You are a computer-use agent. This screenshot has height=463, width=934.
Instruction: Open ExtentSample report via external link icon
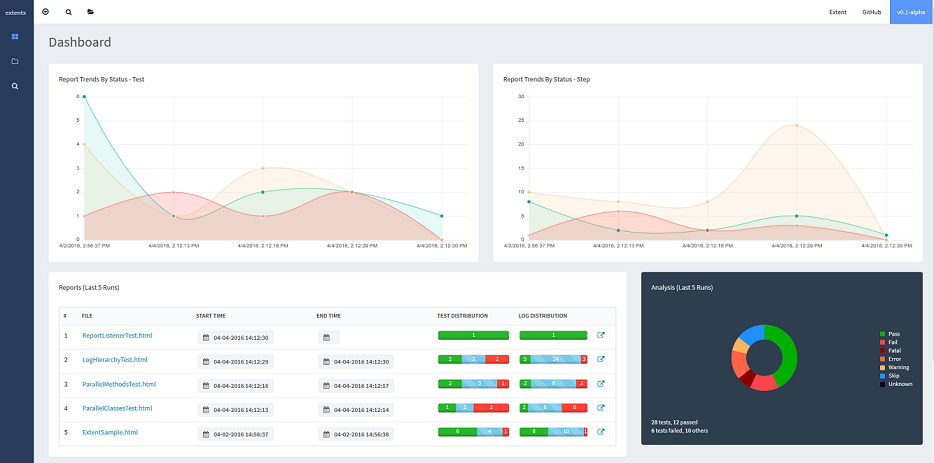click(x=601, y=432)
